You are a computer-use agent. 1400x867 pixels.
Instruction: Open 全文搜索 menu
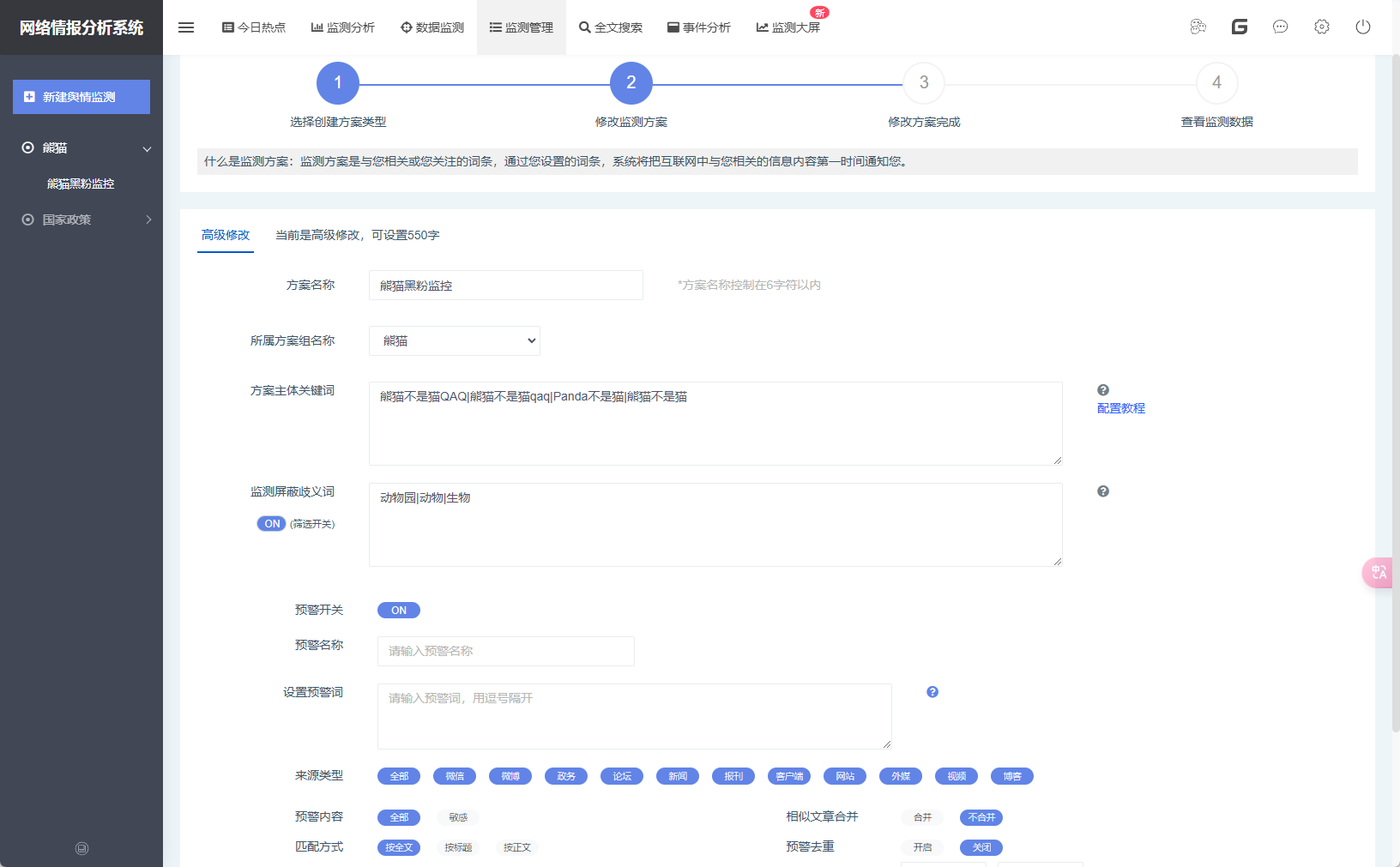(611, 27)
